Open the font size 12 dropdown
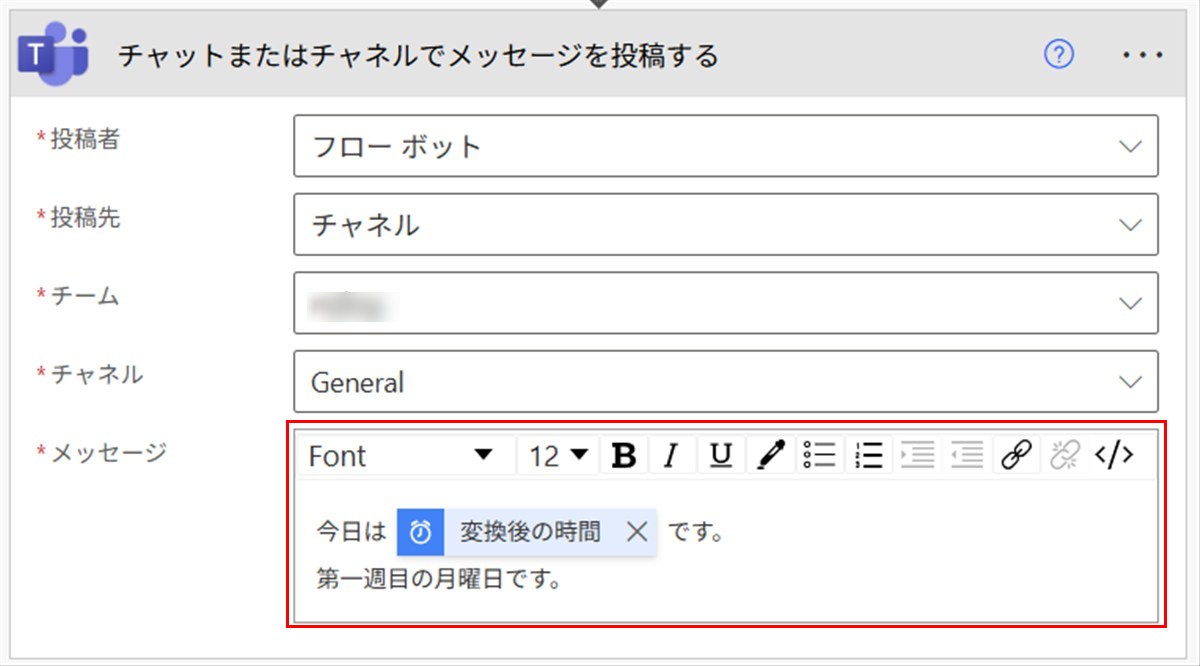 (x=559, y=456)
